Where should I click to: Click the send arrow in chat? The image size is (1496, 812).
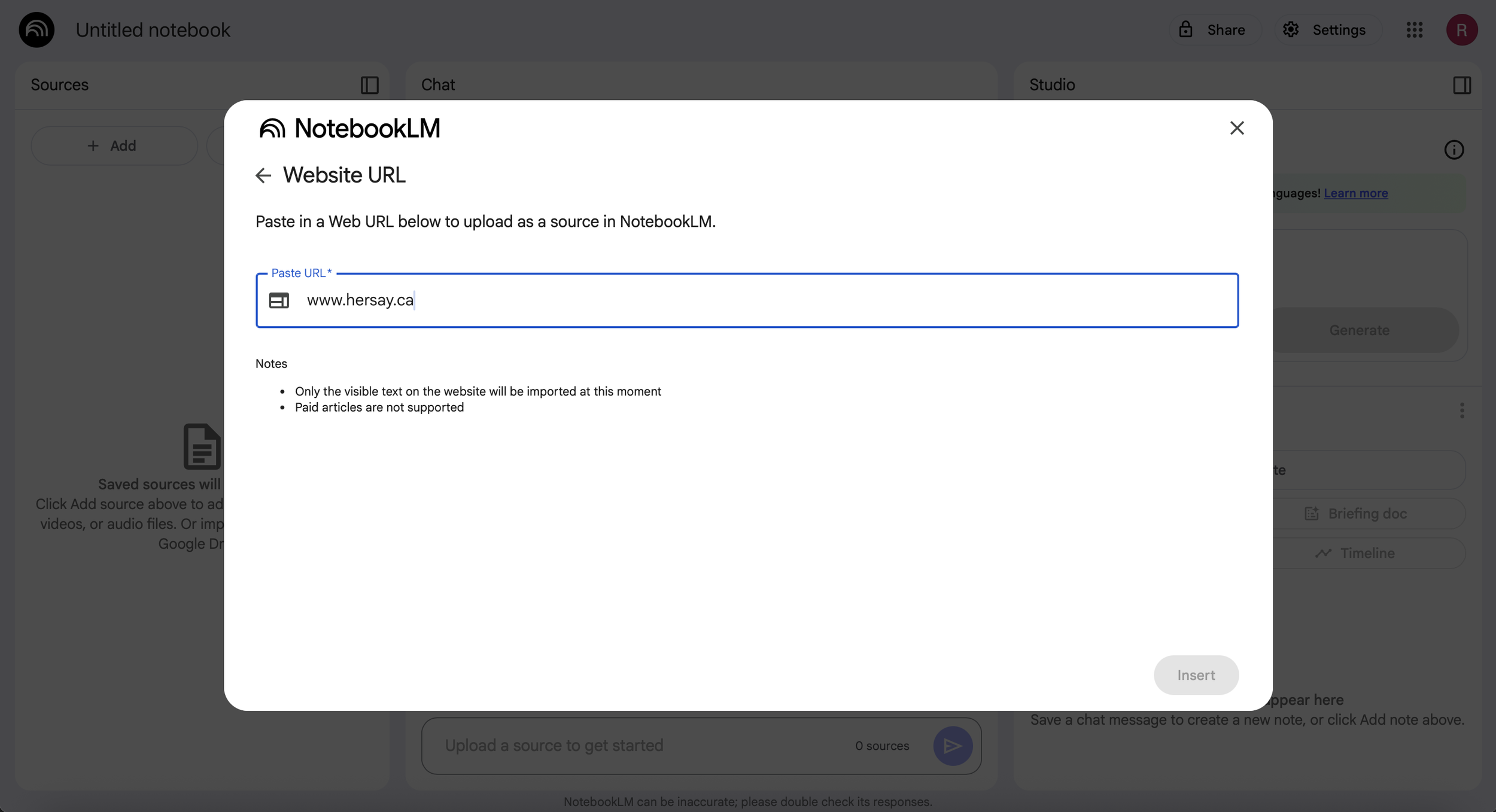(x=952, y=746)
